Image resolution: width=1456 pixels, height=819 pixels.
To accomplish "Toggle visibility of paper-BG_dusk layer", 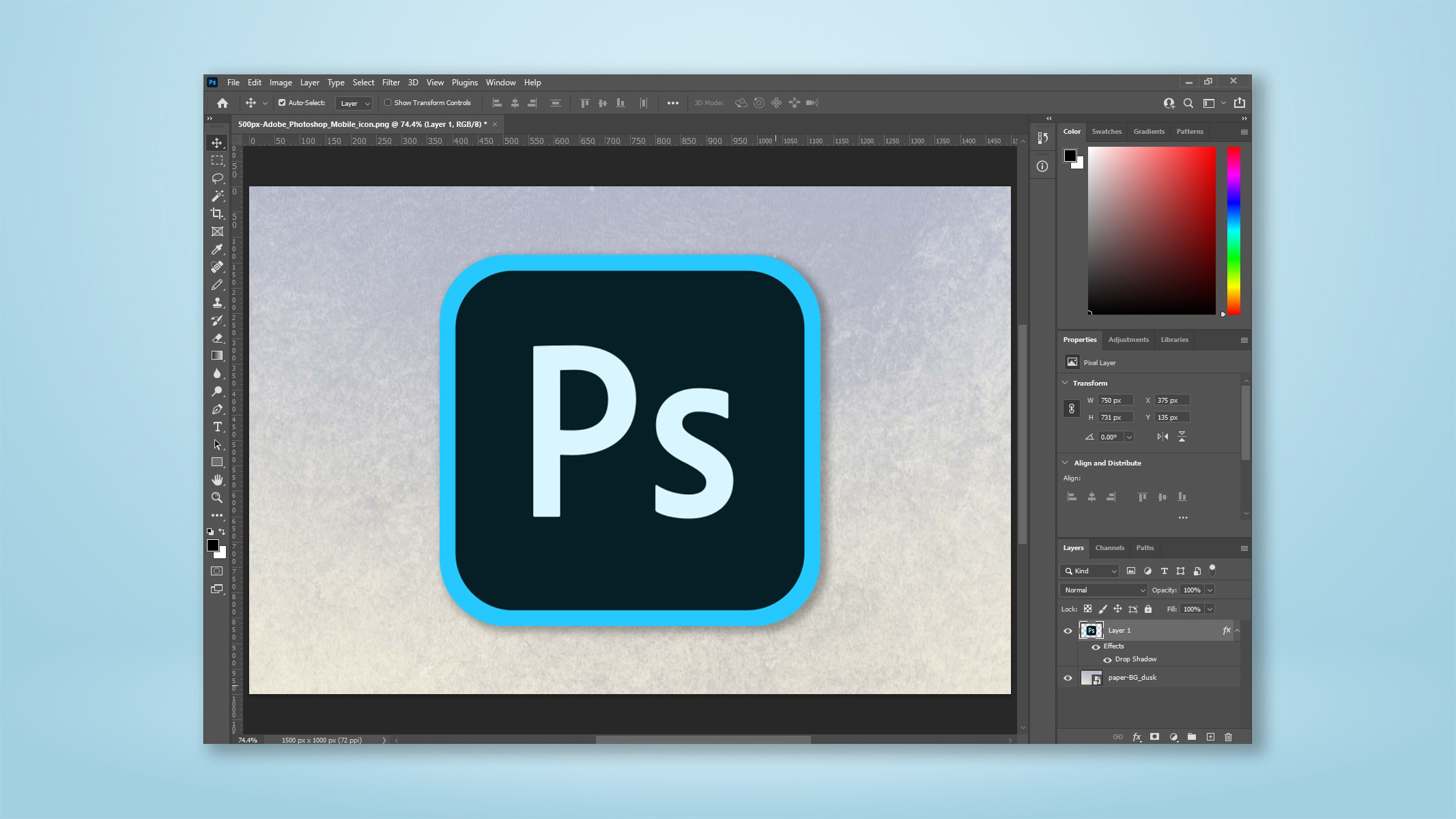I will coord(1068,677).
